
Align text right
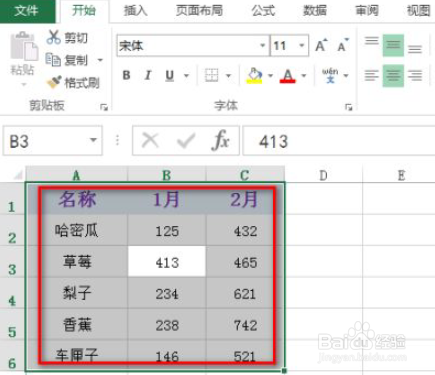[x=415, y=75]
